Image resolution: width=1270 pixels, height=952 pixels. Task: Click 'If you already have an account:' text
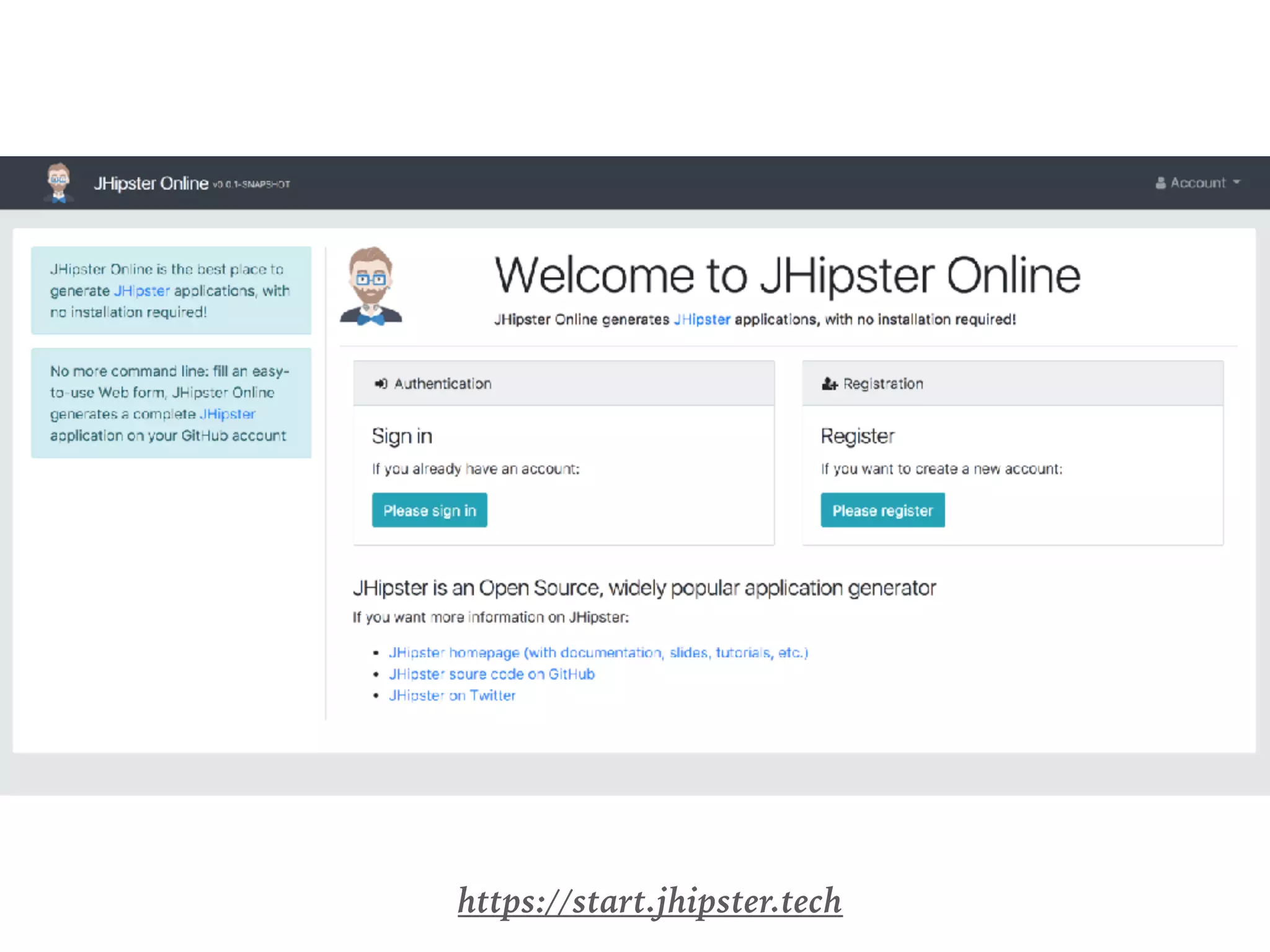[476, 469]
